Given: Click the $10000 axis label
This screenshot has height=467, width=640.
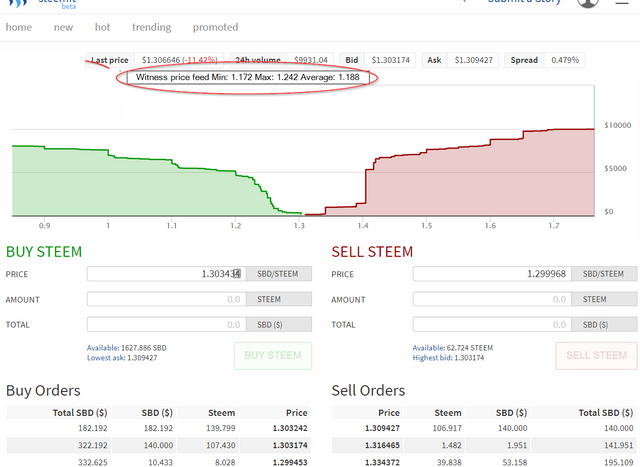Looking at the screenshot, I should tap(618, 125).
